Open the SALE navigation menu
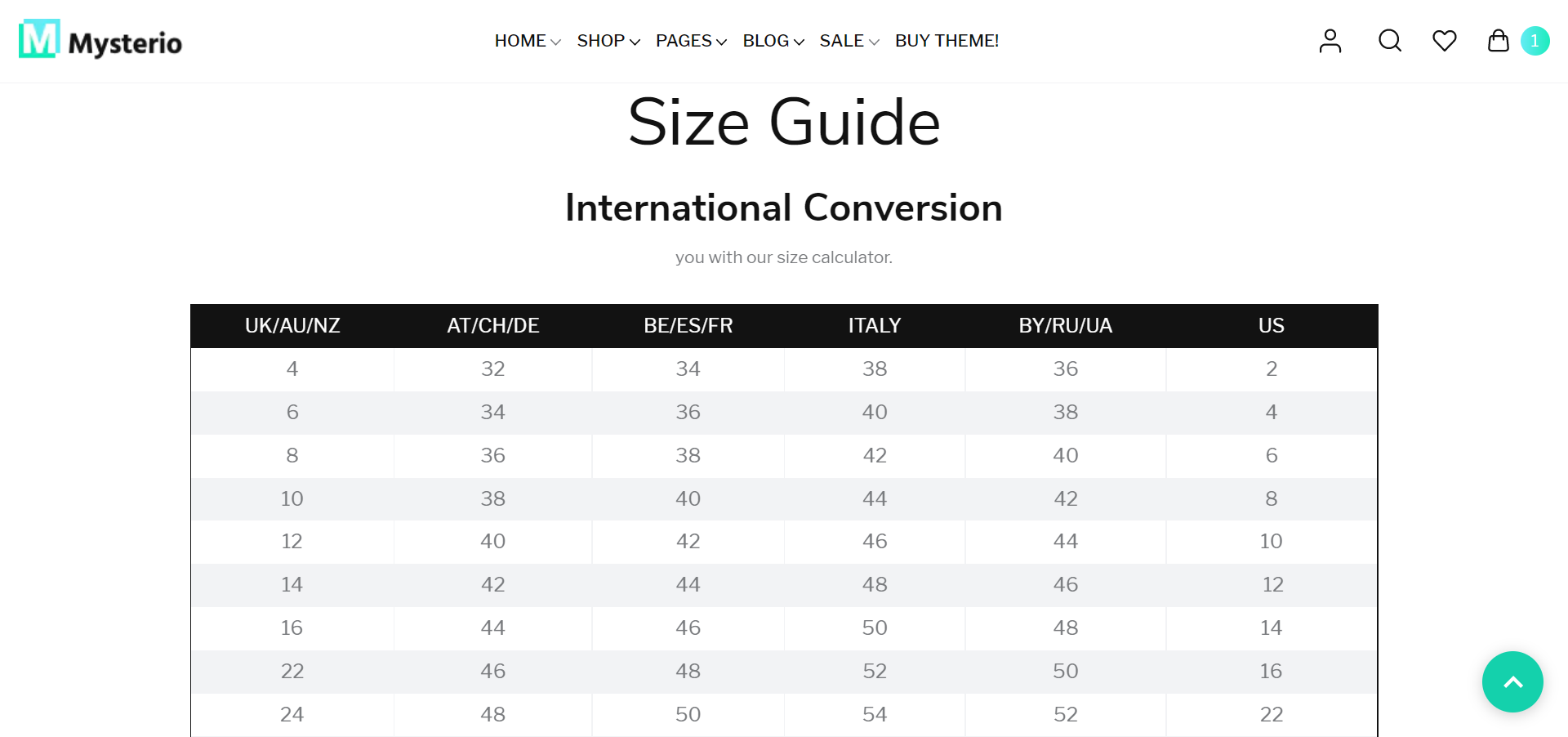Screen dimensions: 1568x737 click(849, 41)
